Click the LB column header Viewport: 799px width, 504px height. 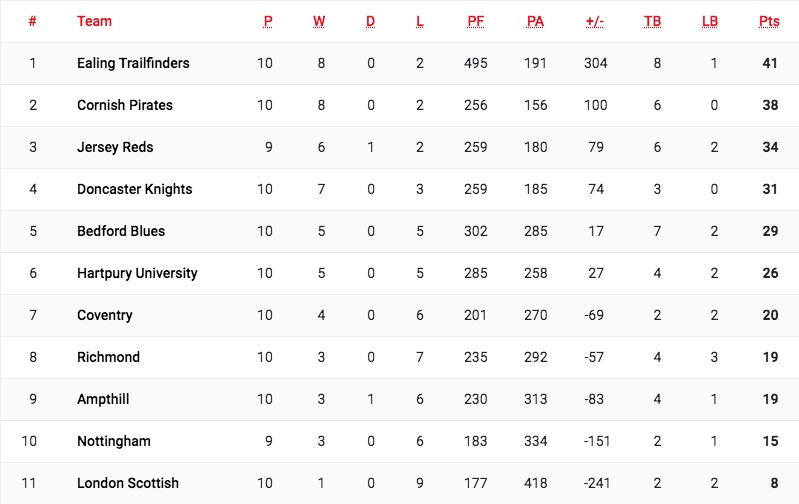click(710, 21)
